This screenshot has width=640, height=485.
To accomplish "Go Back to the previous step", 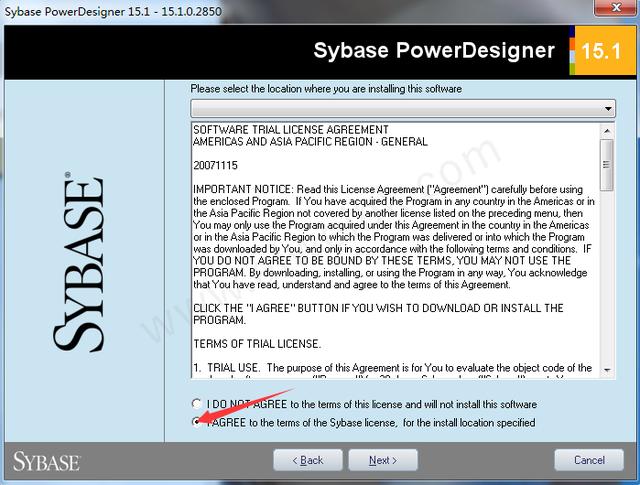I will click(x=308, y=460).
